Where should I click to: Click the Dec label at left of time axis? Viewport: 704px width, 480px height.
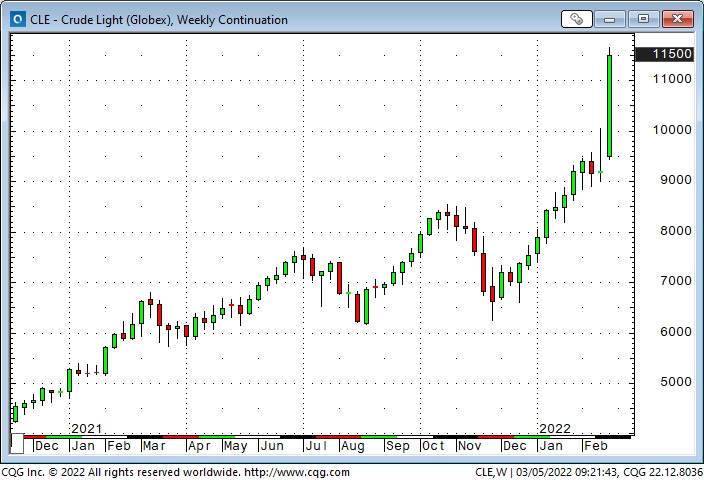point(47,446)
